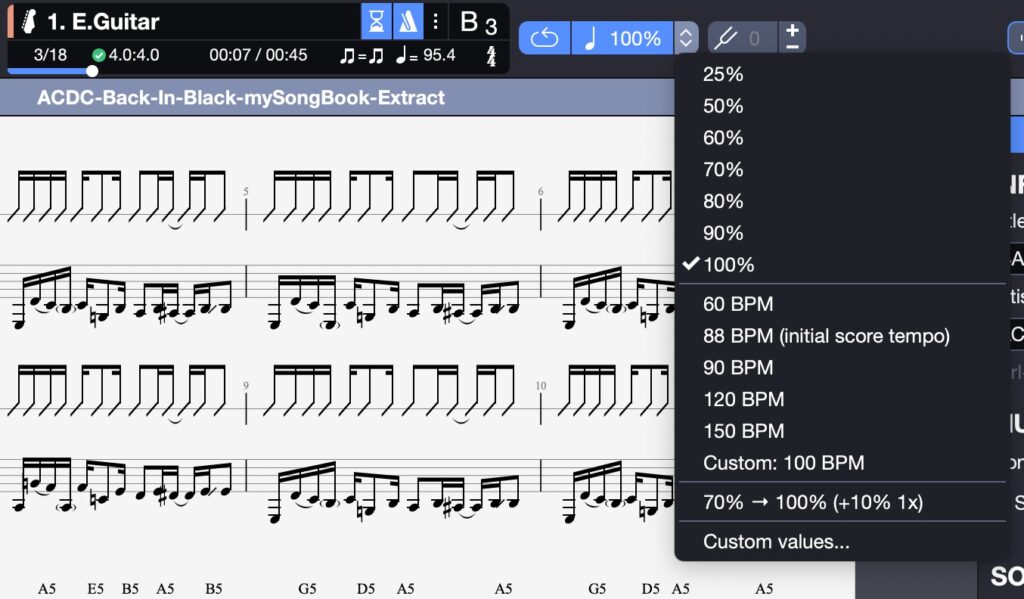Click the quarter note relative speed icon
Viewport: 1024px width, 599px height.
click(x=590, y=38)
